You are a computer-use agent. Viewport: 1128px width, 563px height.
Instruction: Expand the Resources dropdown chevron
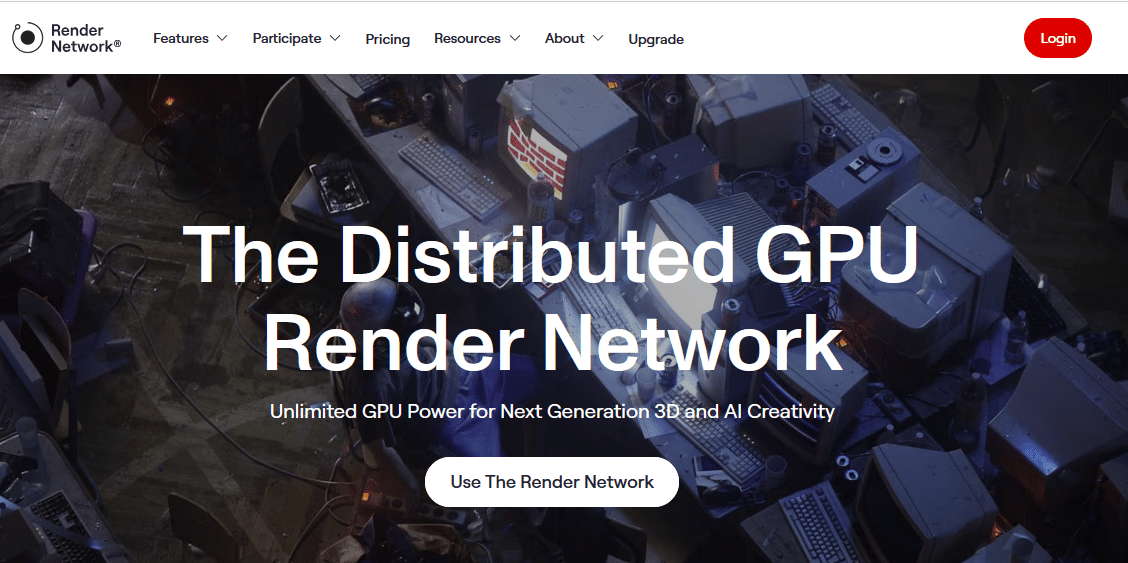click(514, 38)
